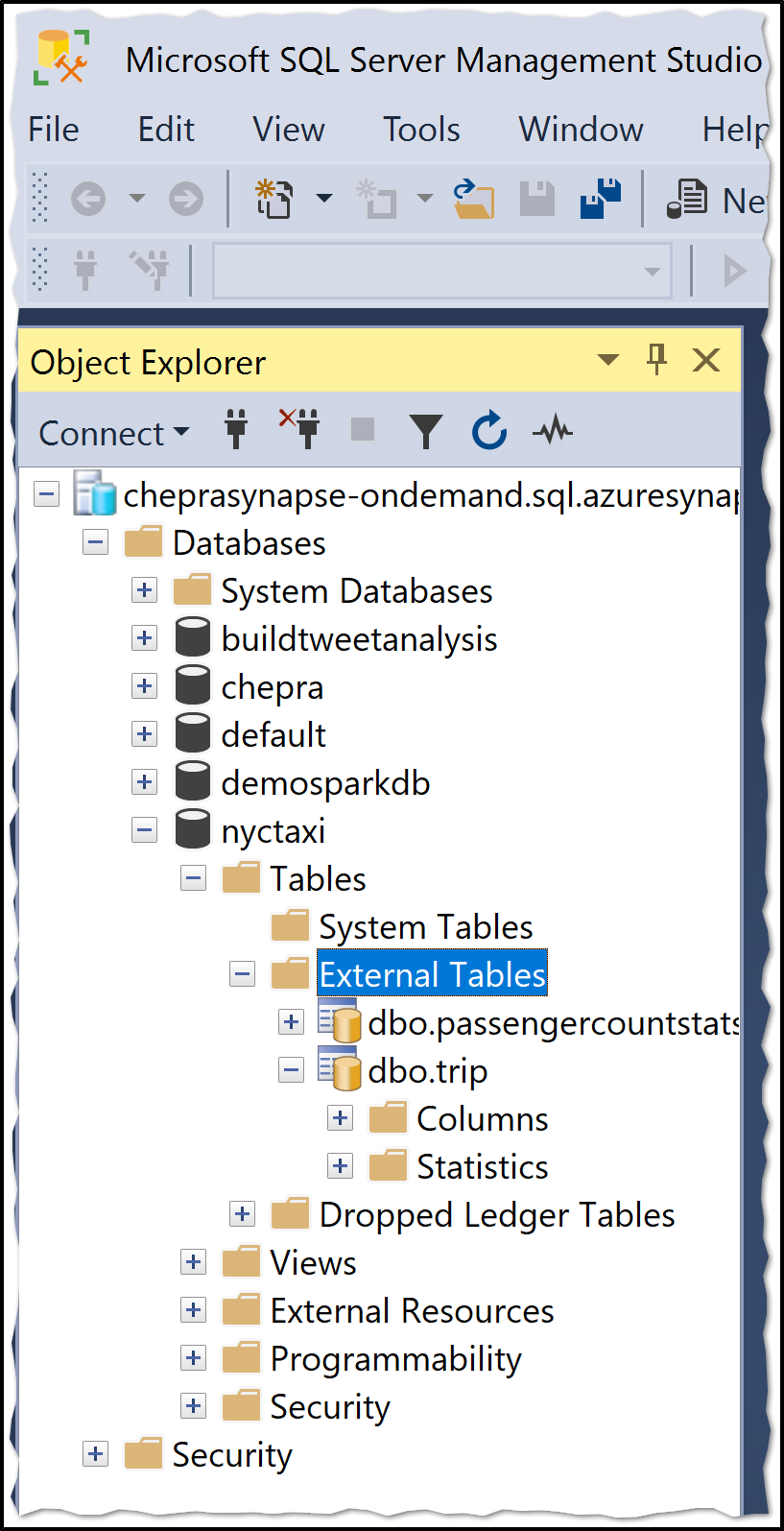784x1531 pixels.
Task: Select the External Tables tree item
Action: click(432, 973)
